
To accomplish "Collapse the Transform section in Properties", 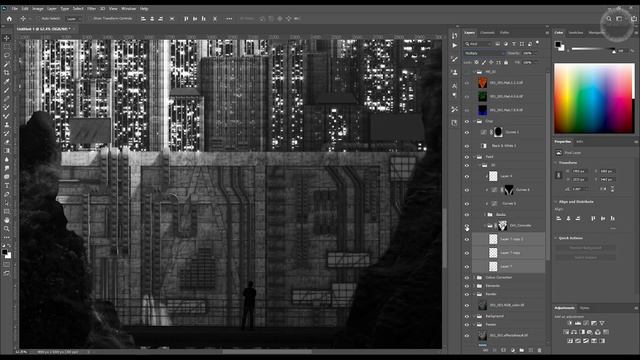I will 556,162.
